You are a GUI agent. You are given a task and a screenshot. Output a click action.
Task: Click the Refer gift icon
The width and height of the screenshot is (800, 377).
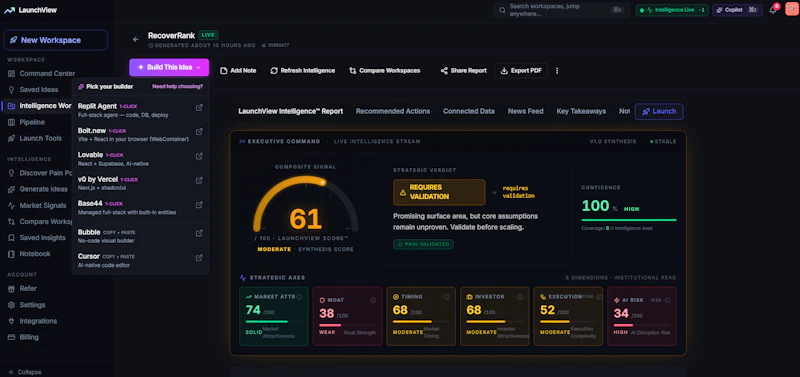click(x=11, y=289)
